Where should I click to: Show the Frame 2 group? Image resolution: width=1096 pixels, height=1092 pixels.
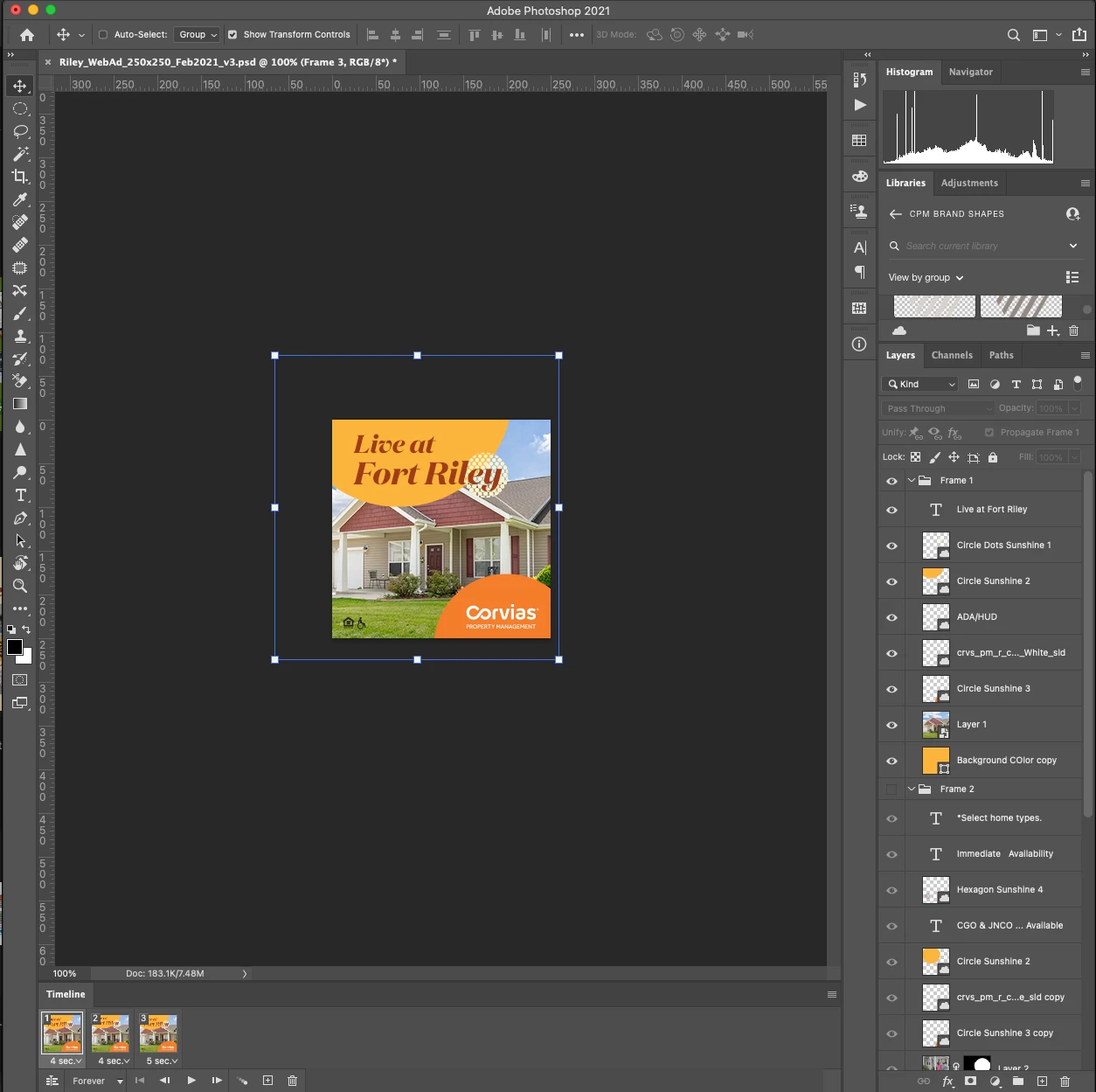click(x=891, y=789)
